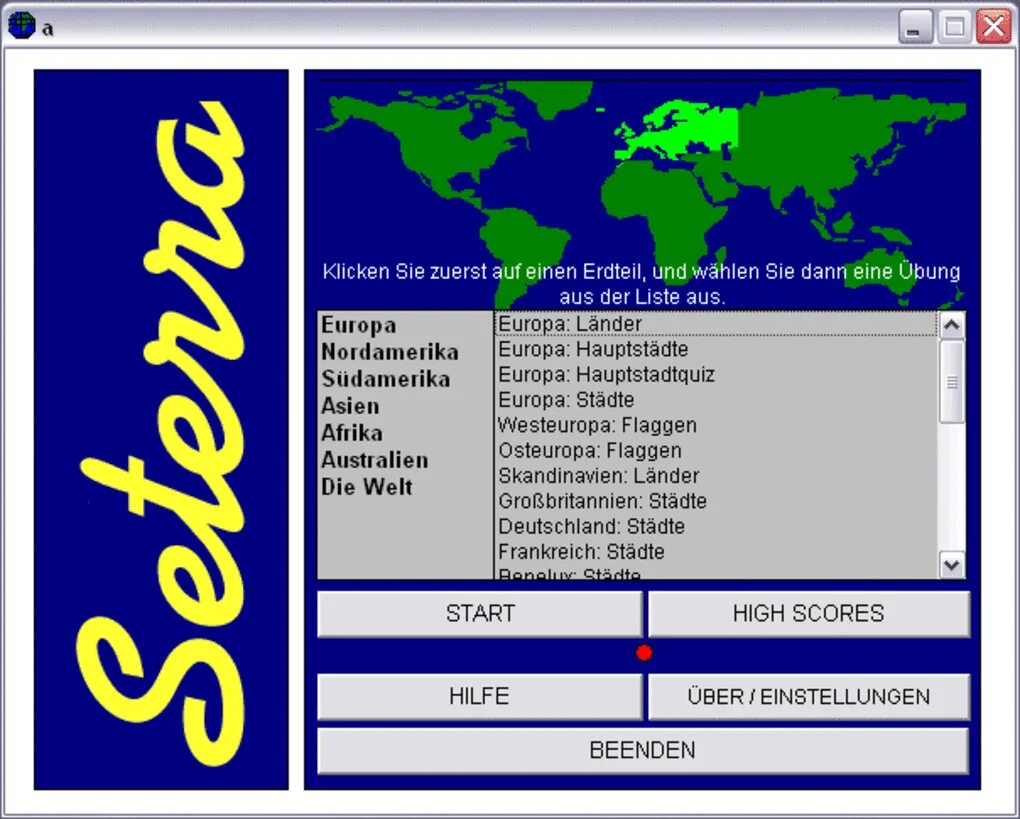Open the HIGH SCORES screen
This screenshot has height=819, width=1020.
coord(809,613)
